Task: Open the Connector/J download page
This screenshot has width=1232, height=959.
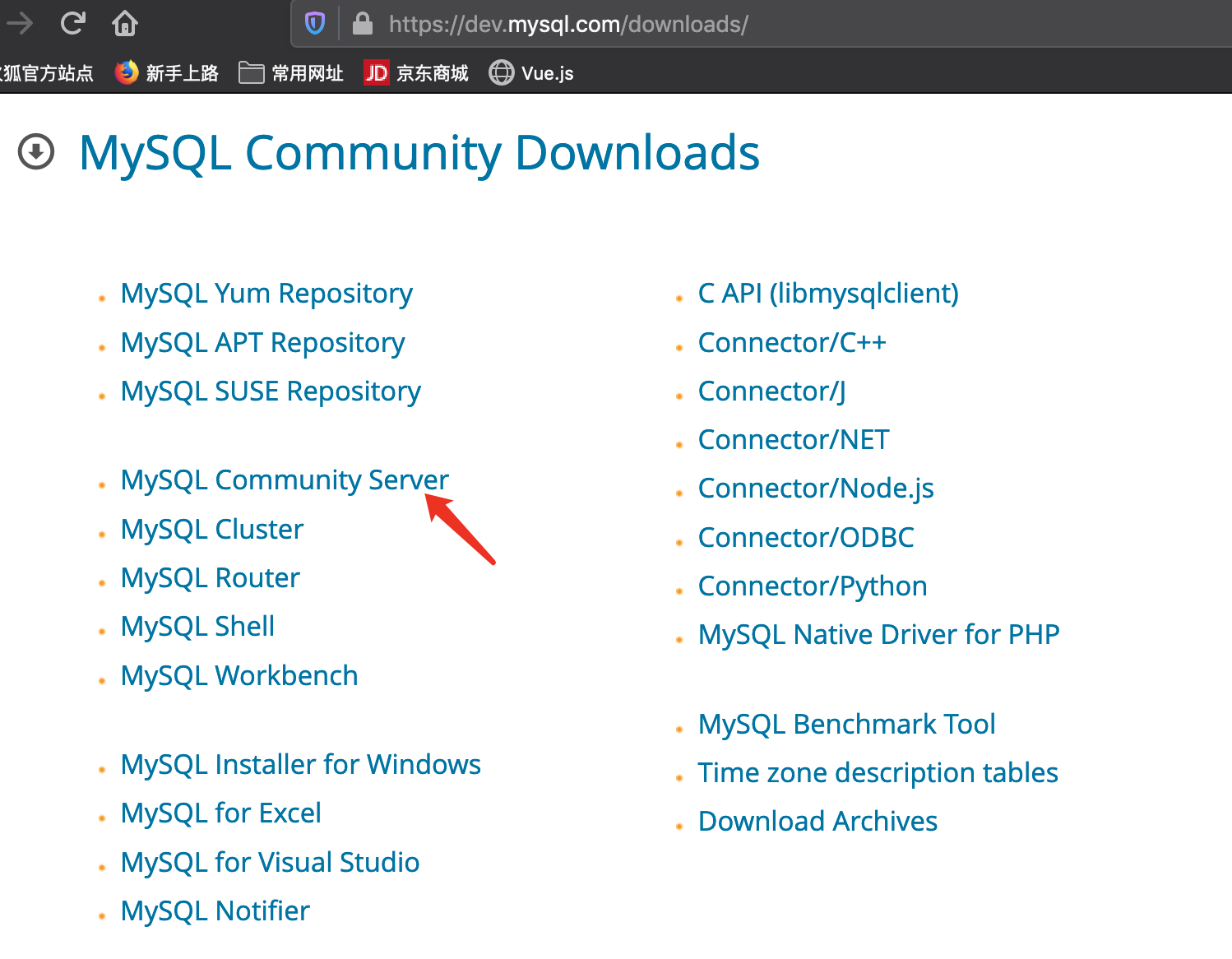Action: point(771,391)
